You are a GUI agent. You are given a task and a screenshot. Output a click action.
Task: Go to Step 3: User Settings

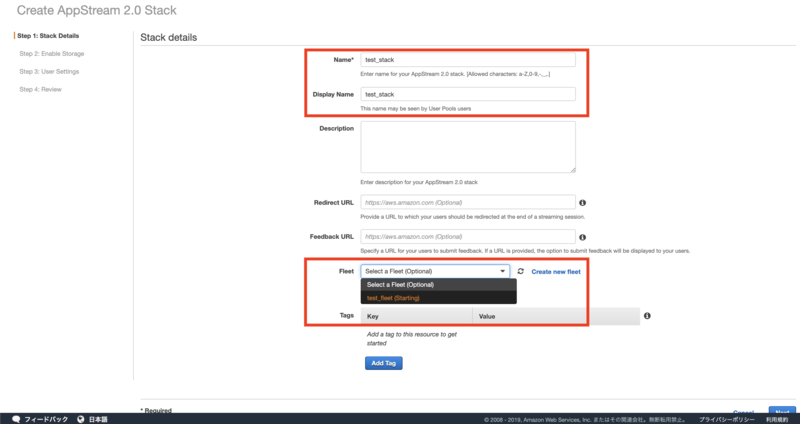(x=49, y=71)
